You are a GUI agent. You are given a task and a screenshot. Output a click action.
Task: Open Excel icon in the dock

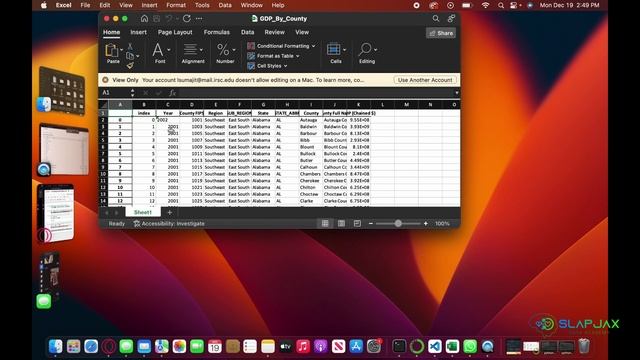(x=452, y=347)
